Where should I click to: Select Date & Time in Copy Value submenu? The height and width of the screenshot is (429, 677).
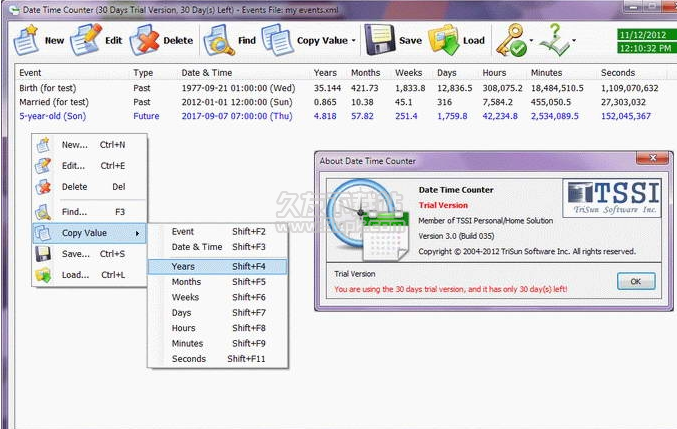pyautogui.click(x=218, y=247)
